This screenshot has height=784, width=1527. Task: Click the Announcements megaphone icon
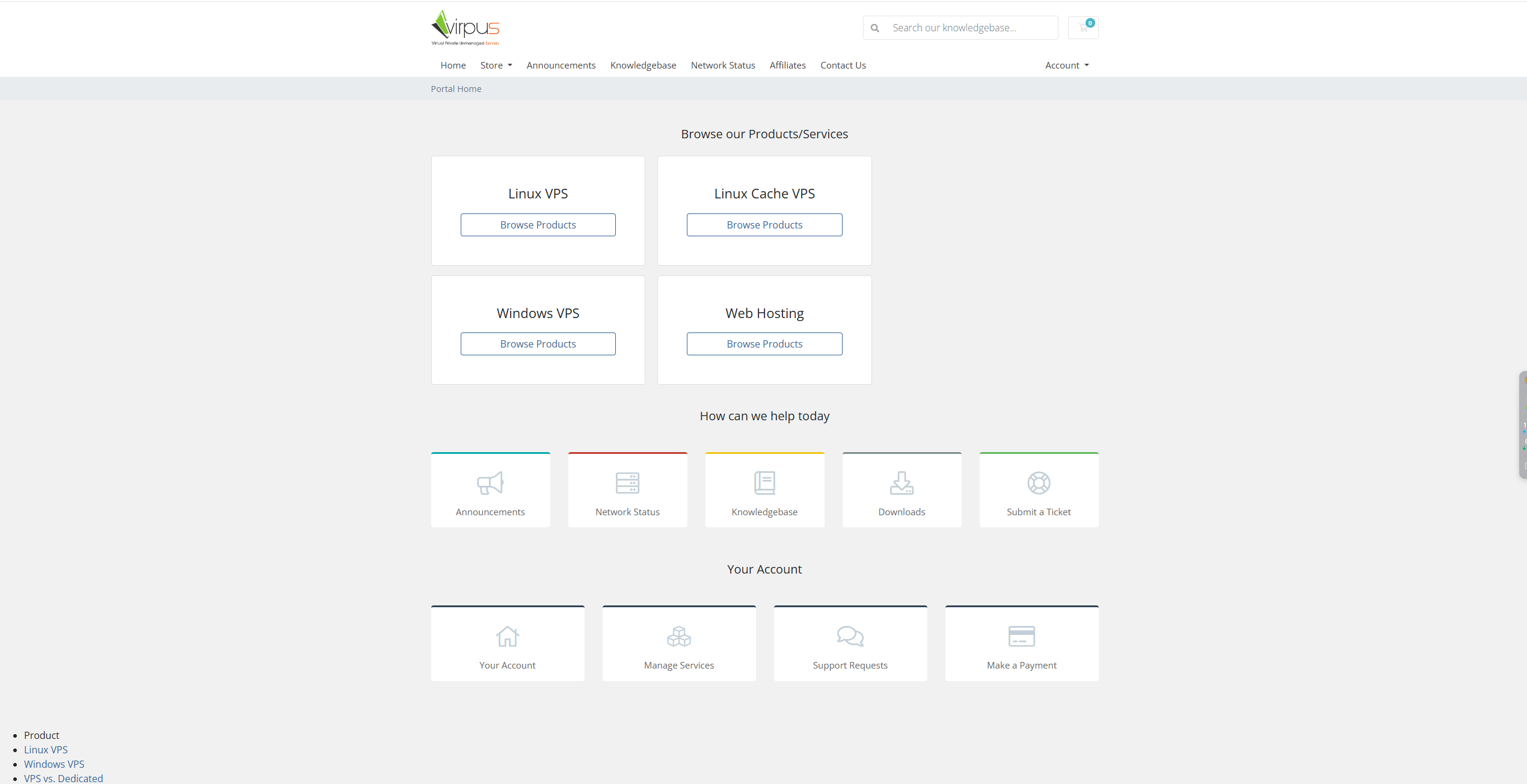490,483
